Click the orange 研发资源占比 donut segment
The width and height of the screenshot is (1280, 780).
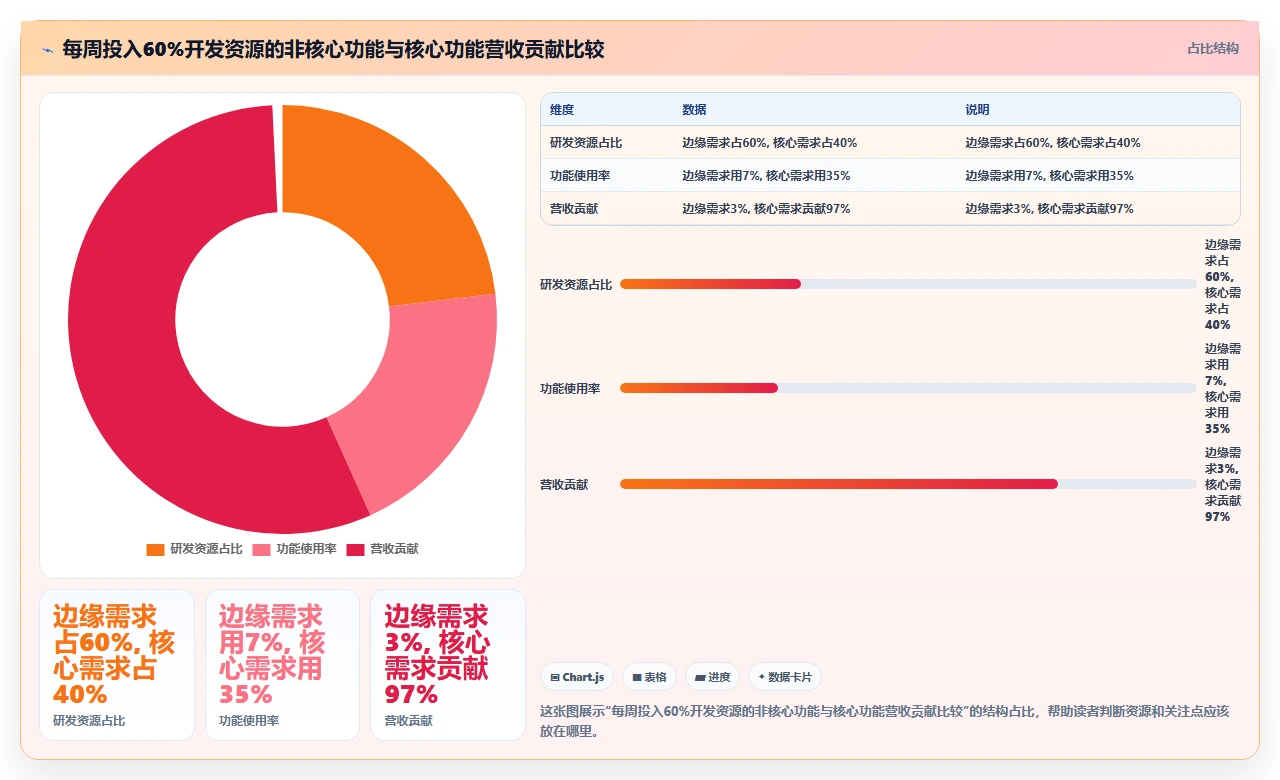(x=395, y=205)
